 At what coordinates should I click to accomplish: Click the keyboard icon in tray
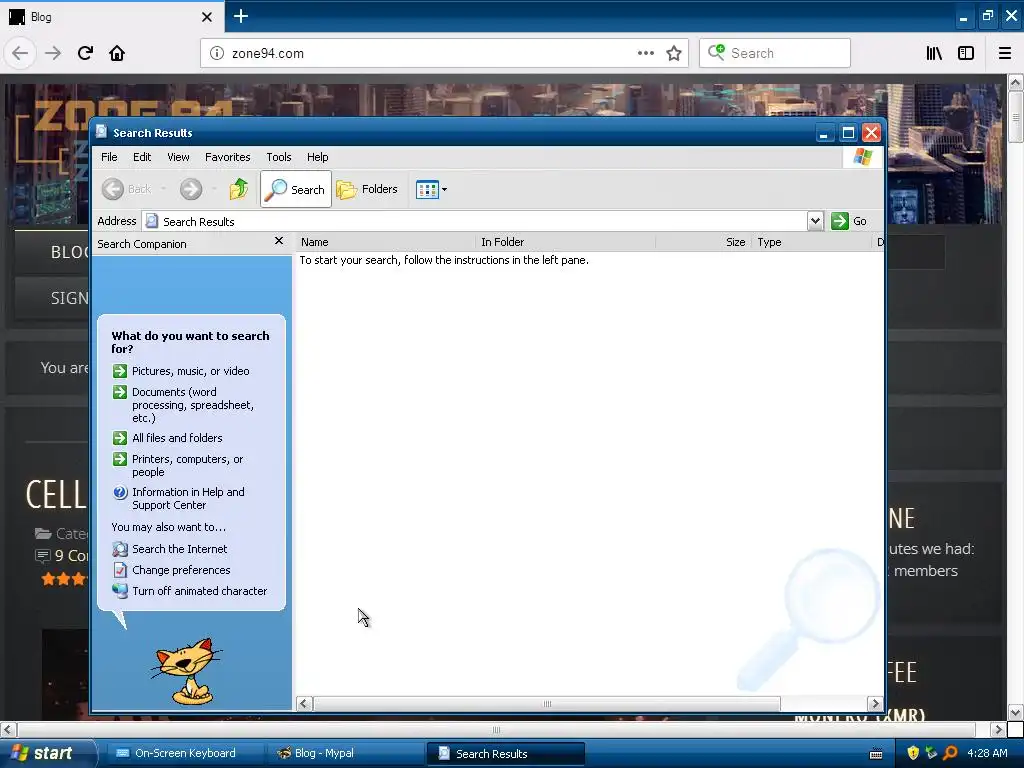click(876, 754)
